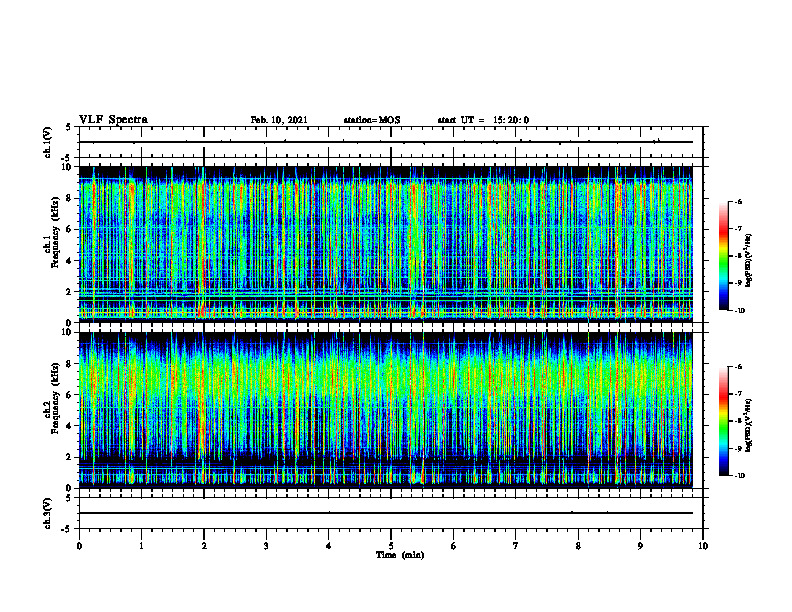
Task: Click time axis tick label '8'
Action: [x=578, y=546]
